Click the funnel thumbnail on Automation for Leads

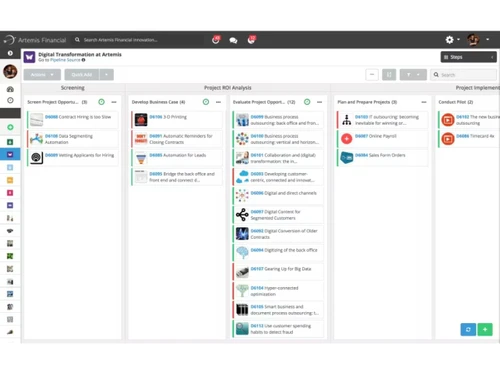click(141, 158)
